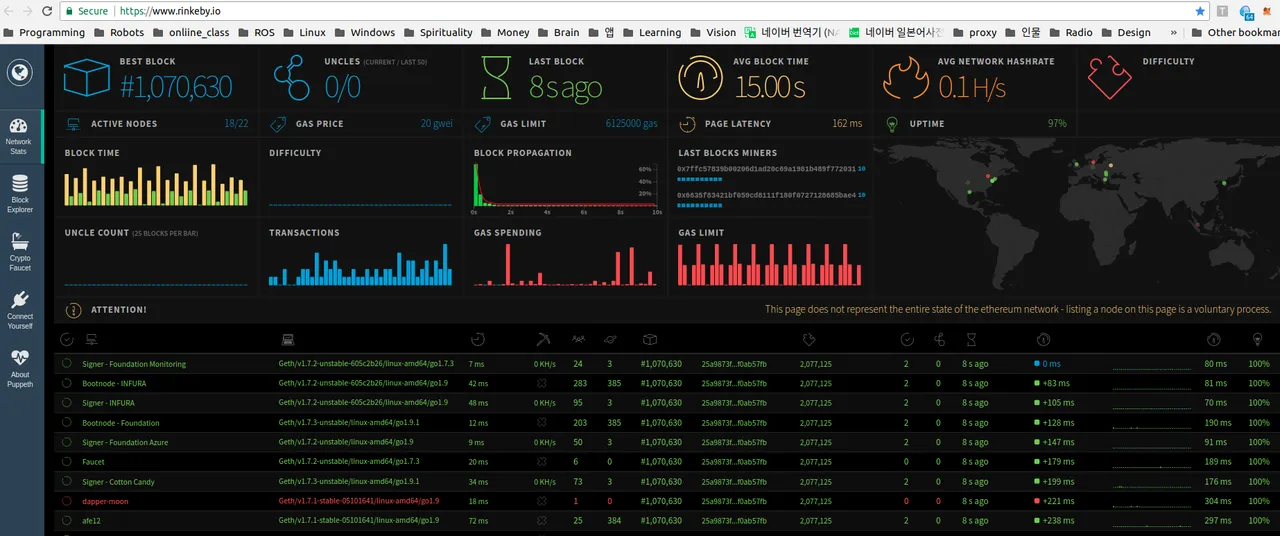1280x536 pixels.
Task: Open the Connect Yourself sidebar item
Action: (x=20, y=310)
